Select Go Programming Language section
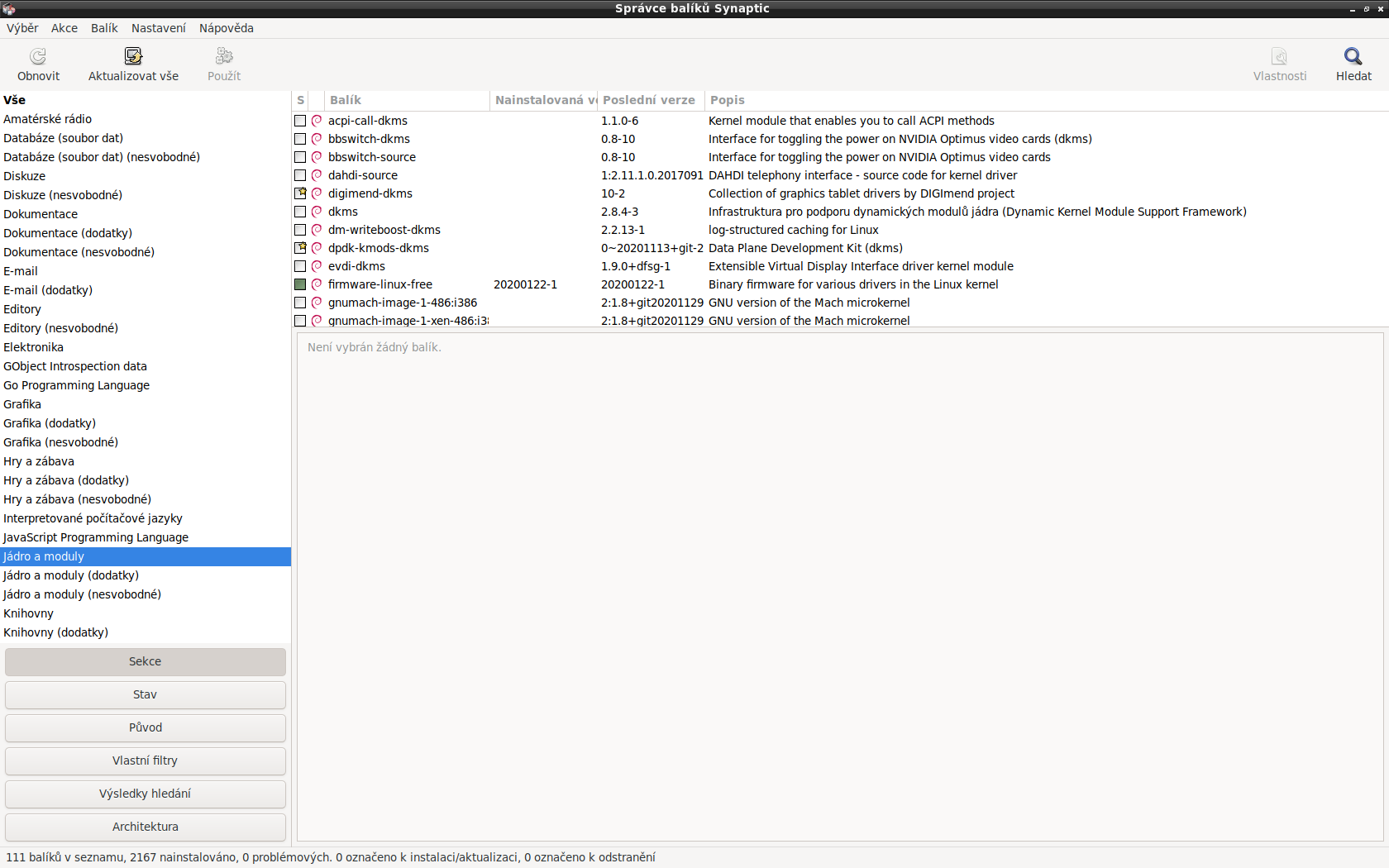 click(x=146, y=385)
